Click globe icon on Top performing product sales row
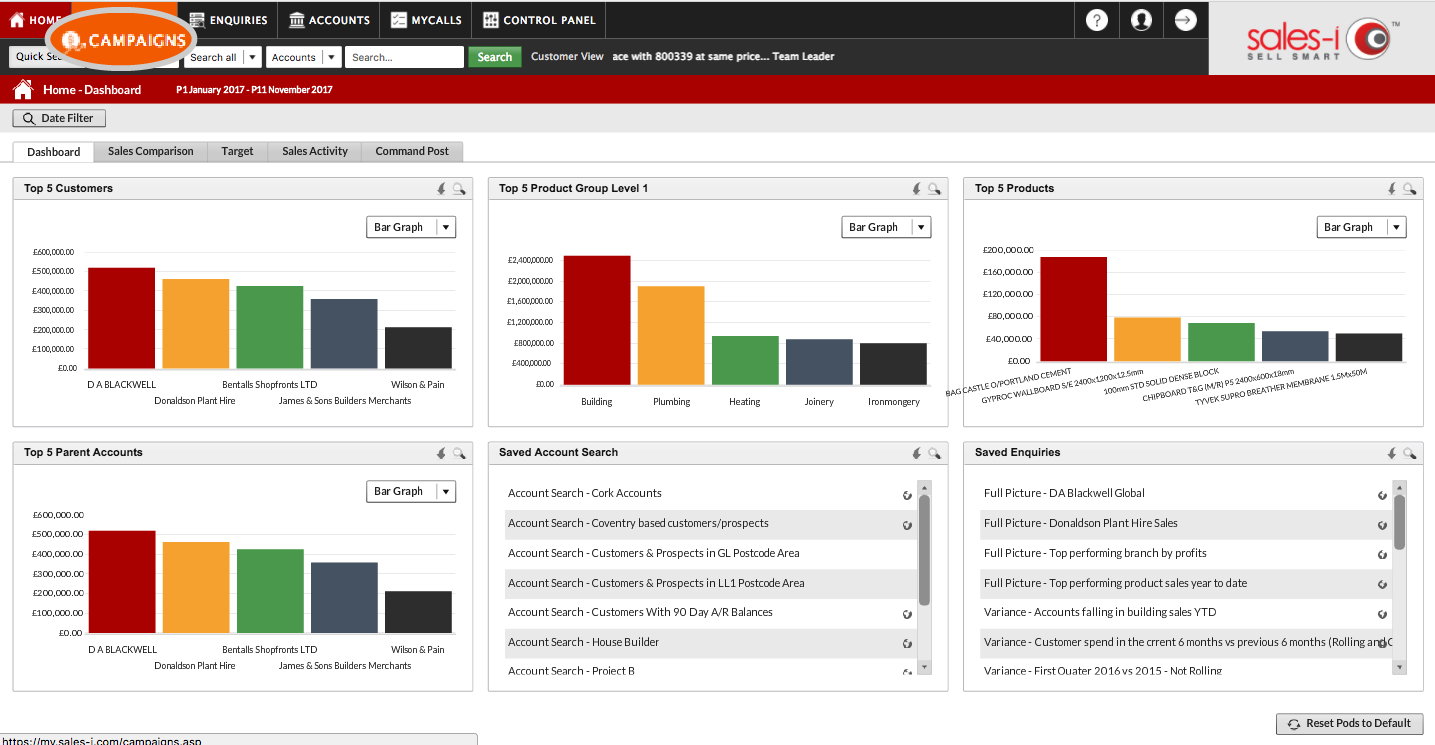 [1382, 584]
